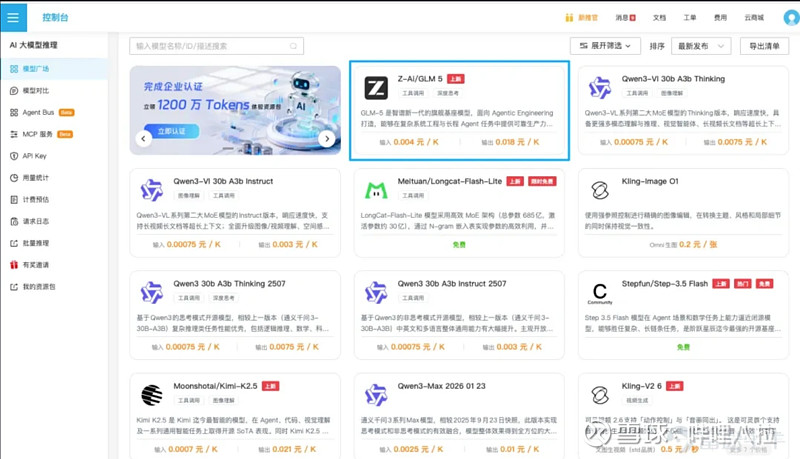800x459 pixels.
Task: Click the Kling-V2 6 logo
Action: (x=600, y=395)
